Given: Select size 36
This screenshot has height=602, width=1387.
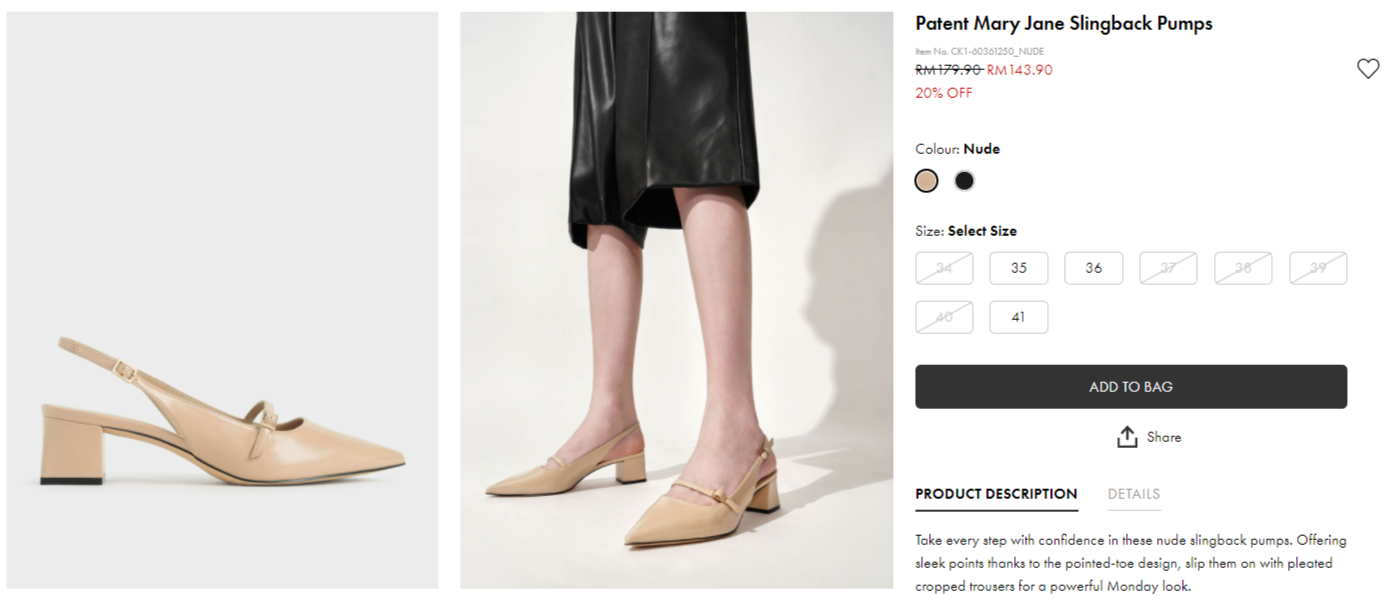Looking at the screenshot, I should click(1093, 268).
